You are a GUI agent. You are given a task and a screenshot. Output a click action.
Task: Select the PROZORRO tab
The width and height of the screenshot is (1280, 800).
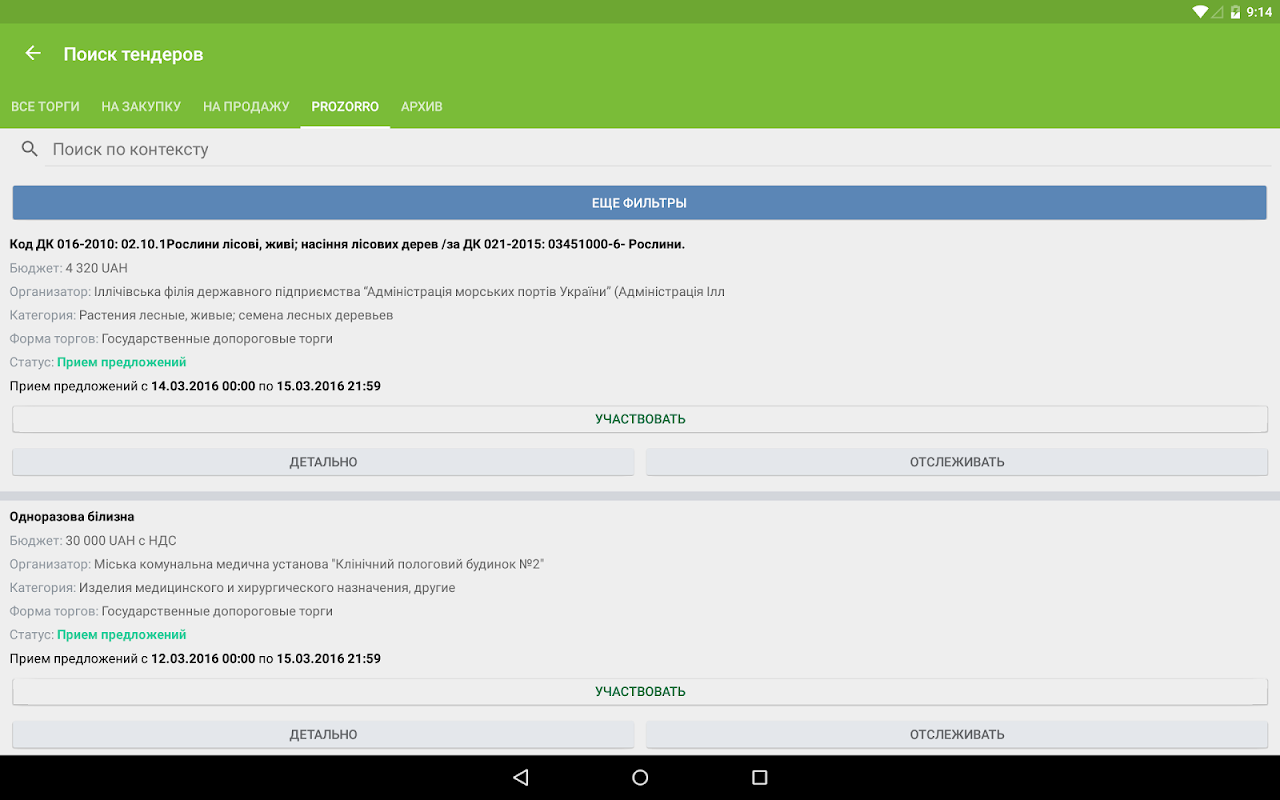[345, 106]
